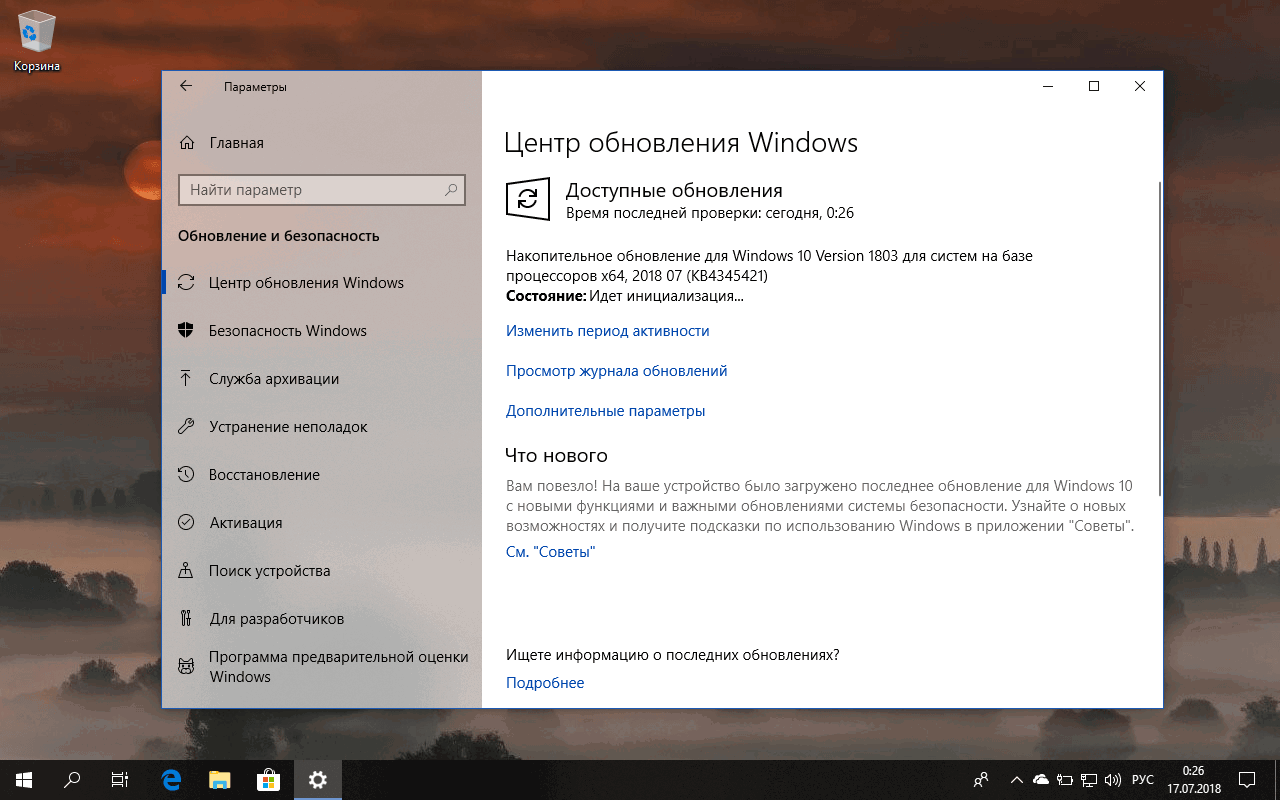The width and height of the screenshot is (1280, 800).
Task: Click Подробнее about recent updates
Action: tap(545, 682)
